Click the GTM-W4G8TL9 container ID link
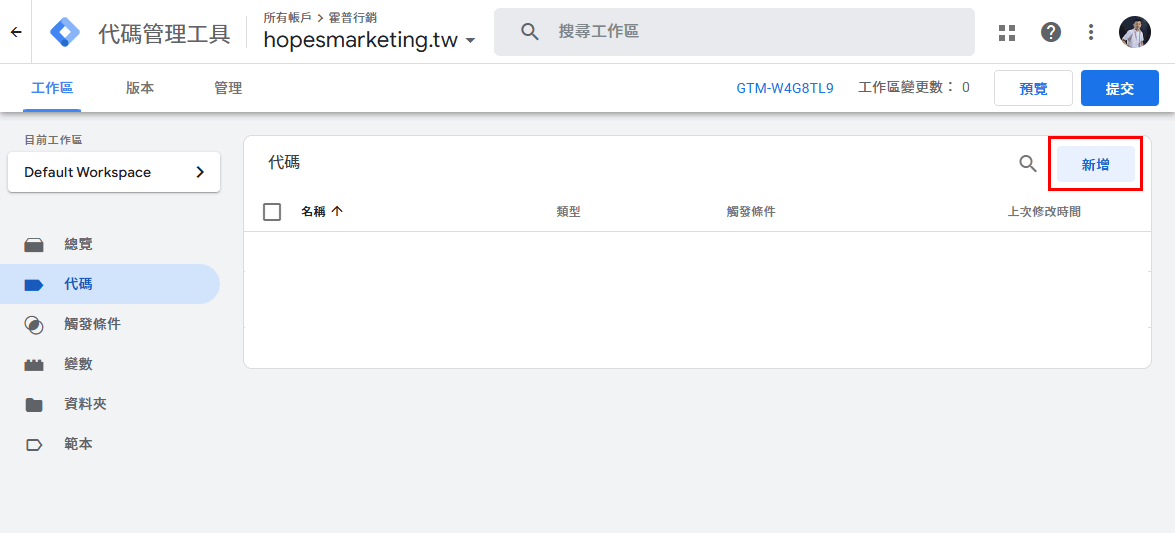 point(785,88)
